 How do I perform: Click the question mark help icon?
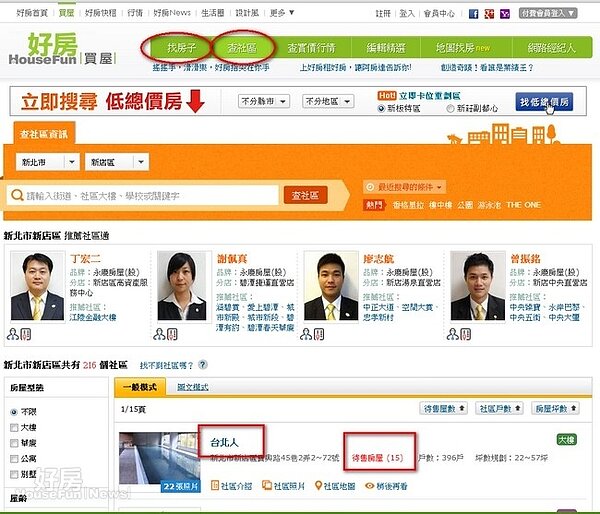[x=203, y=366]
